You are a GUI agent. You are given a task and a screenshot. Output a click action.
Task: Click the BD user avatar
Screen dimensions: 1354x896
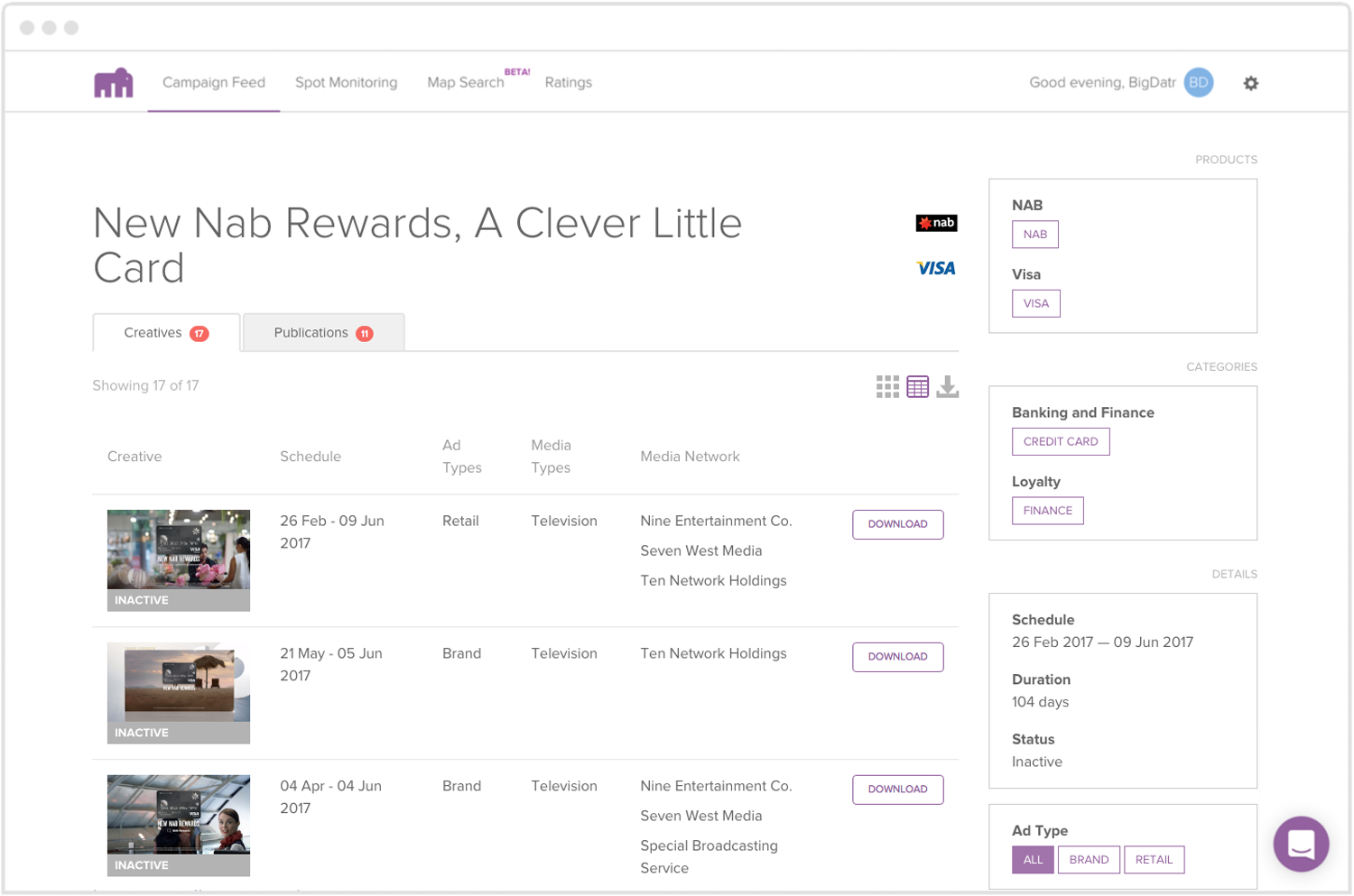[1199, 82]
